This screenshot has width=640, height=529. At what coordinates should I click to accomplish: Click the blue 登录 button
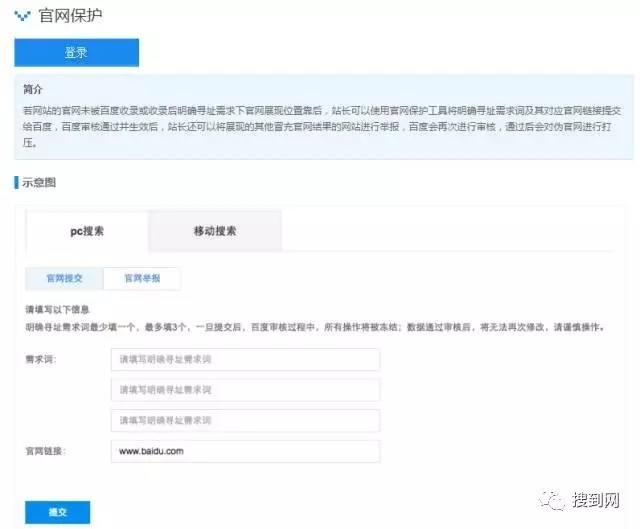(x=77, y=53)
